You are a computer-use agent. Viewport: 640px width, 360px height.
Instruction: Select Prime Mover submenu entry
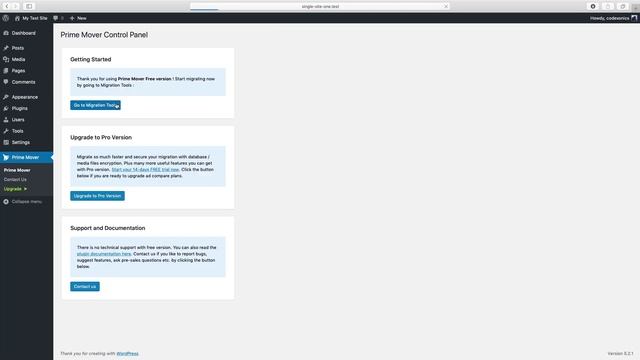(x=17, y=170)
